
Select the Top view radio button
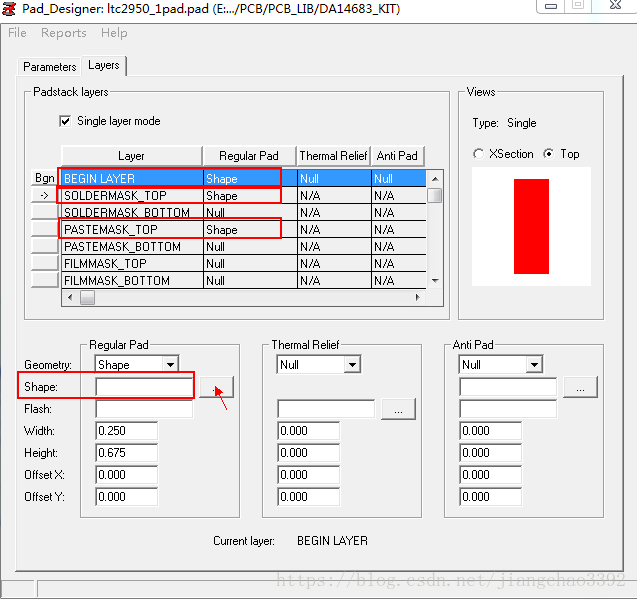pos(548,154)
